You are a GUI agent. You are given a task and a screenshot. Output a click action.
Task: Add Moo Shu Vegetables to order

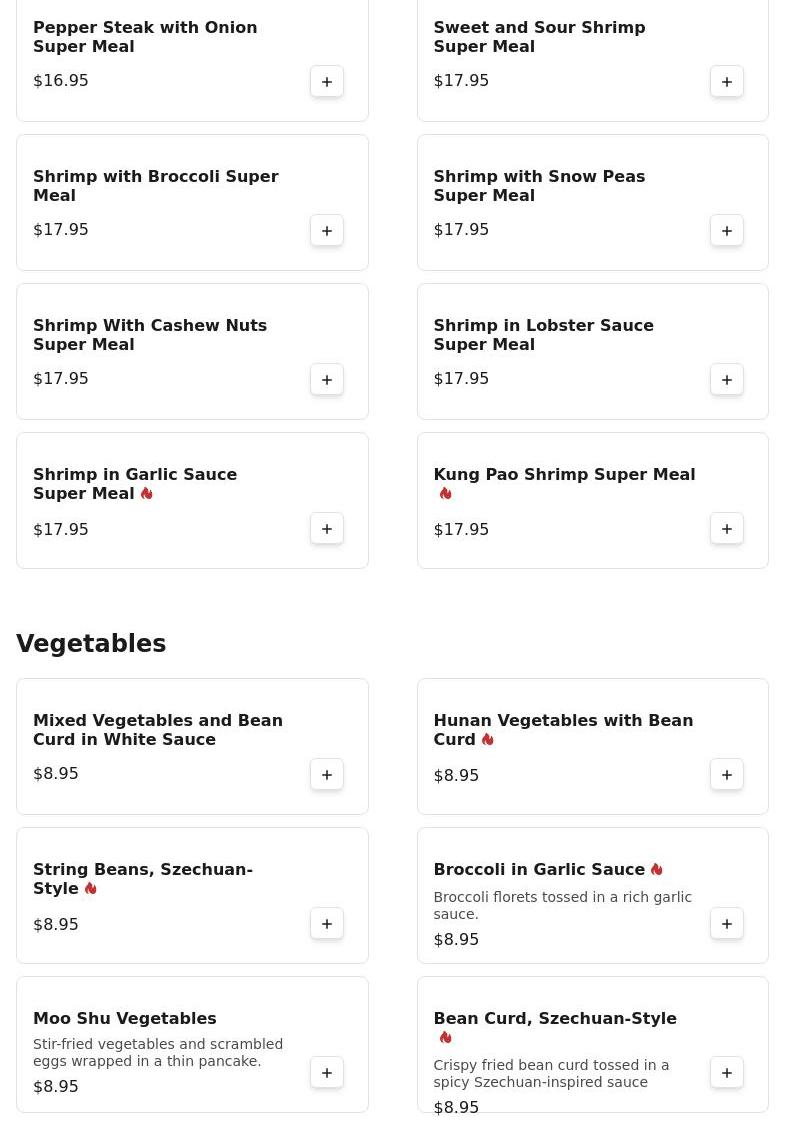click(x=327, y=1073)
